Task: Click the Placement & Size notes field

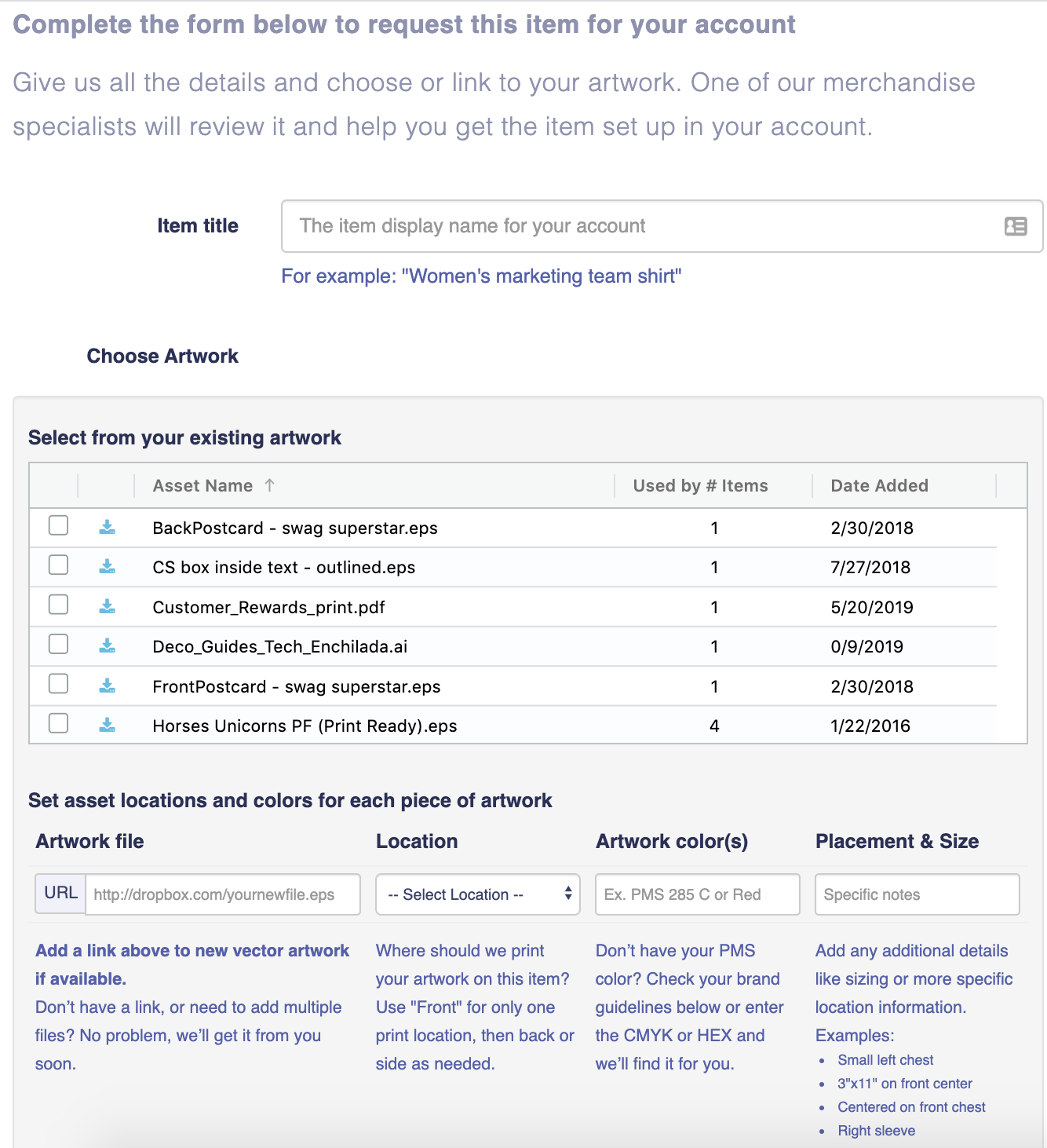Action: click(917, 894)
